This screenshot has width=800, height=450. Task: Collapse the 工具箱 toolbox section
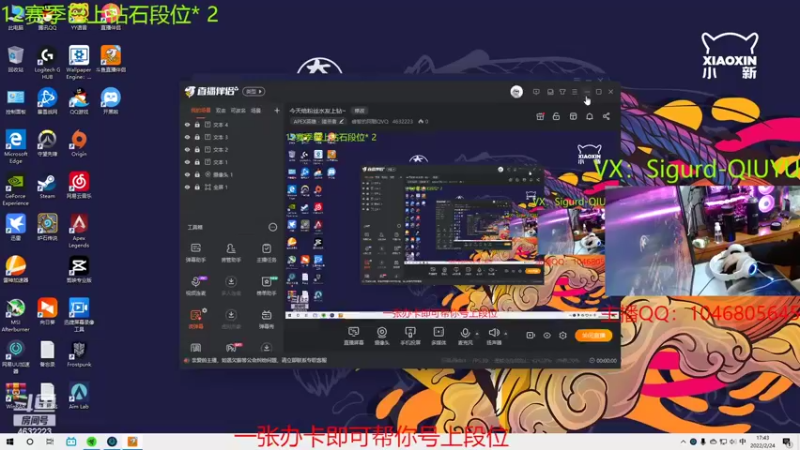click(273, 227)
